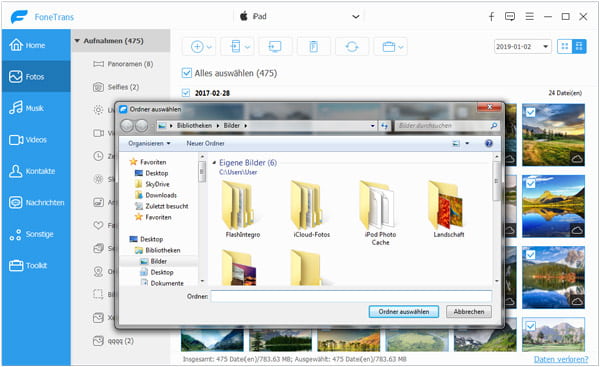Click the back arrow in folder dialog
This screenshot has width=600, height=367.
coord(127,126)
